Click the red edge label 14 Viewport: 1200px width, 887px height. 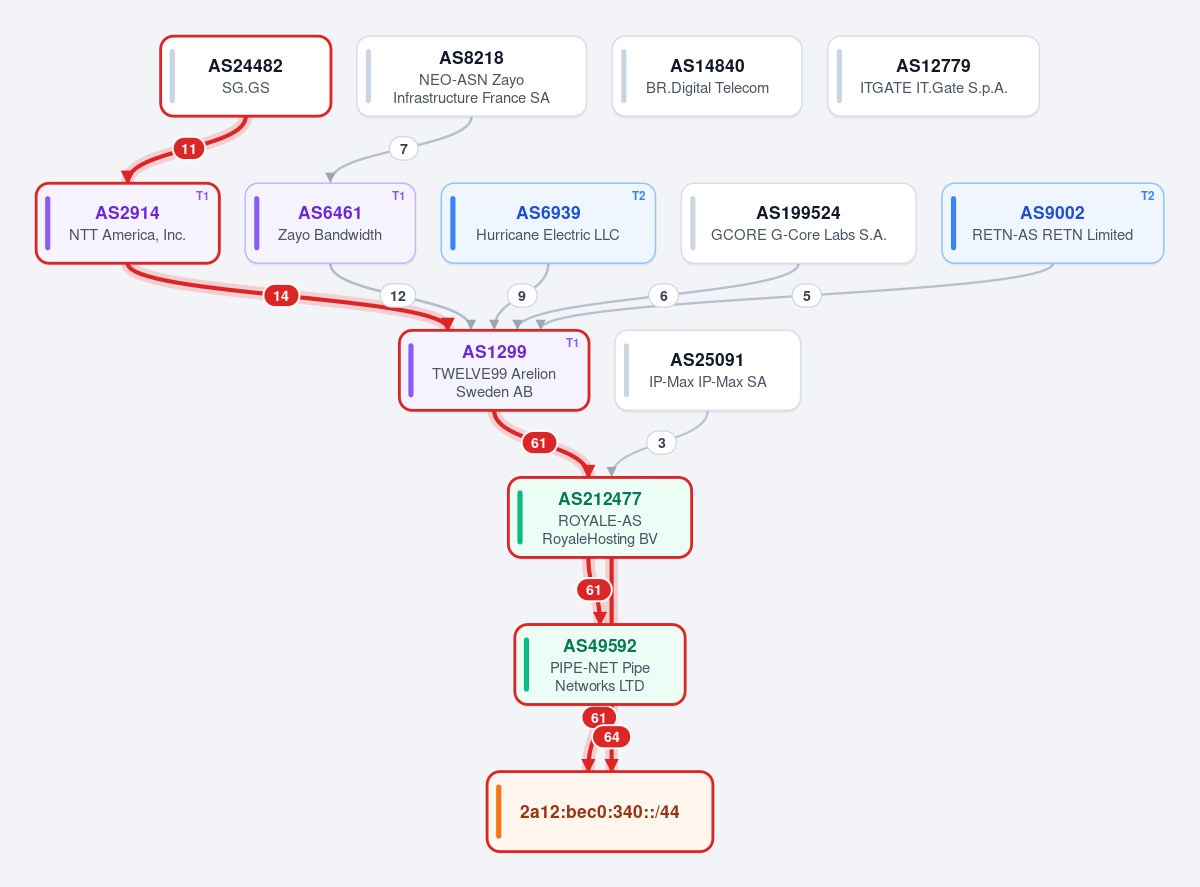(x=281, y=295)
